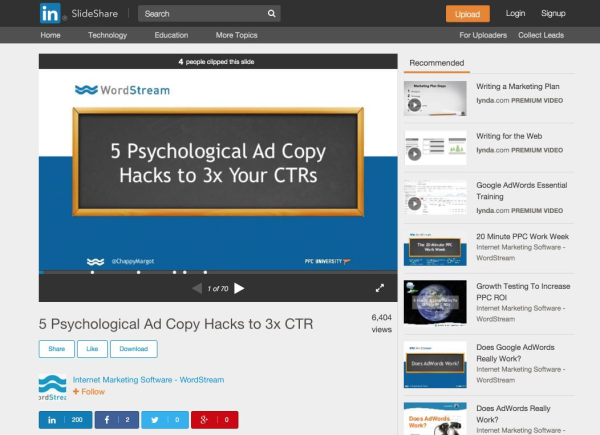Advance to the next slide arrow
This screenshot has height=435, width=600.
[x=239, y=288]
